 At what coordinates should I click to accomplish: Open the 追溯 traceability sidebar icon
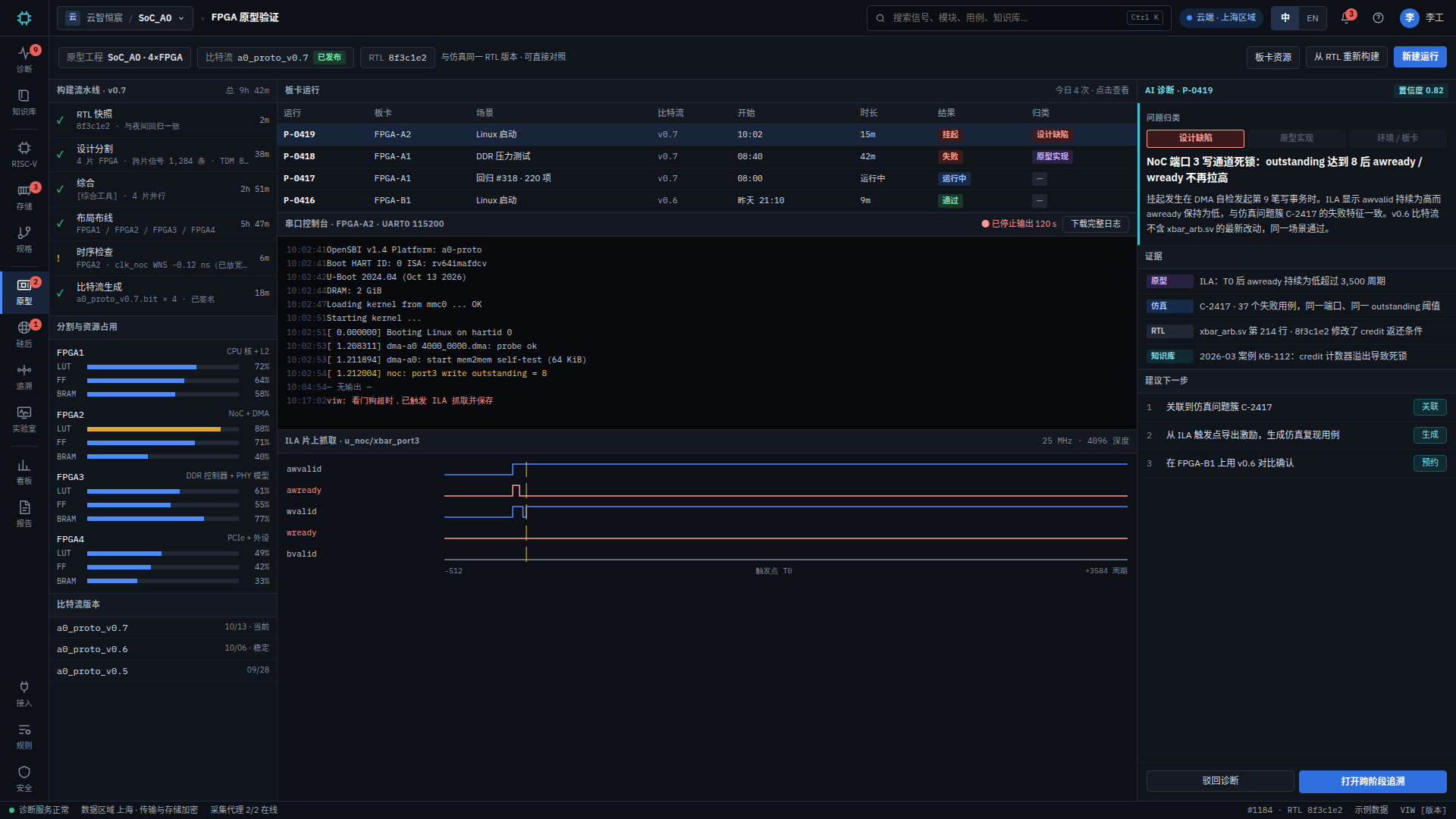tap(24, 376)
